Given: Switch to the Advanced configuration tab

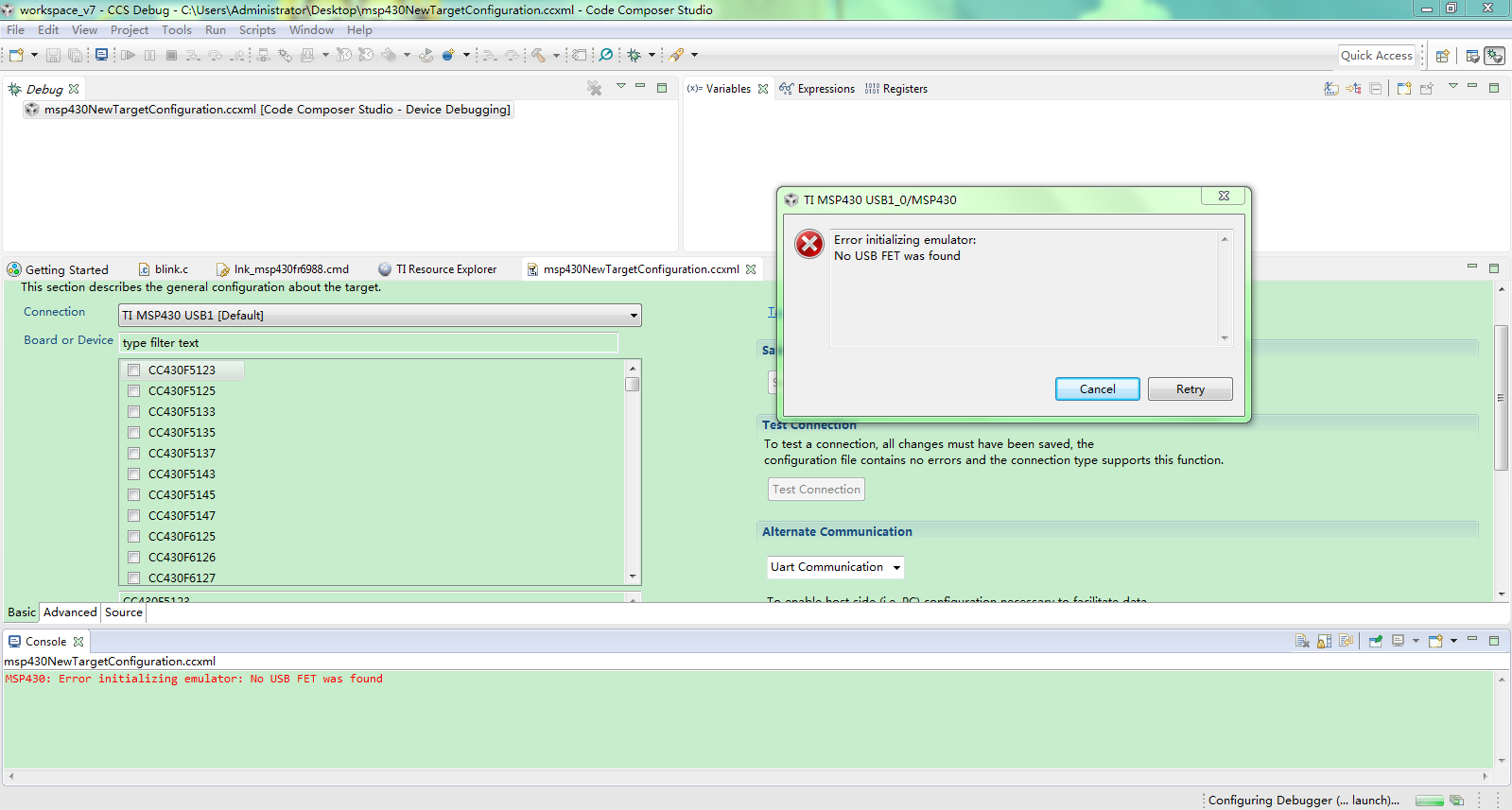Looking at the screenshot, I should tap(70, 612).
